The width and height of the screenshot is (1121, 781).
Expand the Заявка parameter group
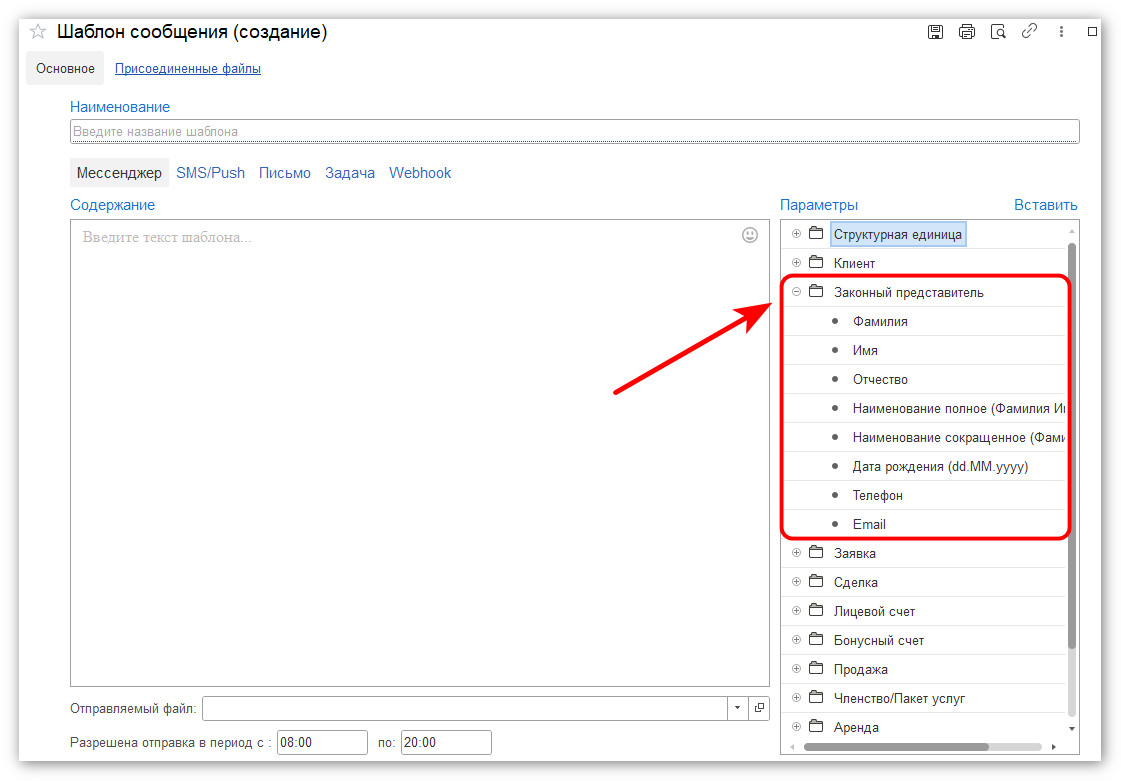[796, 553]
